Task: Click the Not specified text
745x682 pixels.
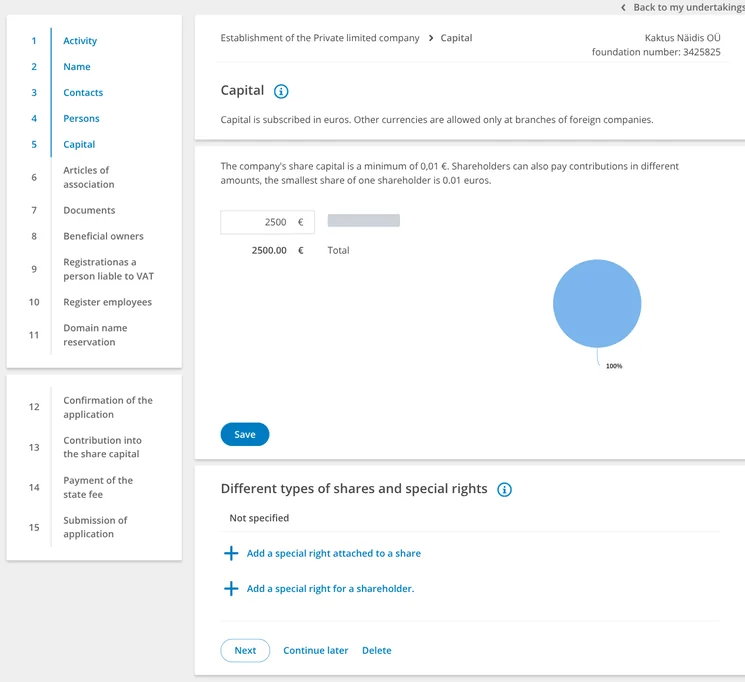Action: click(x=259, y=518)
